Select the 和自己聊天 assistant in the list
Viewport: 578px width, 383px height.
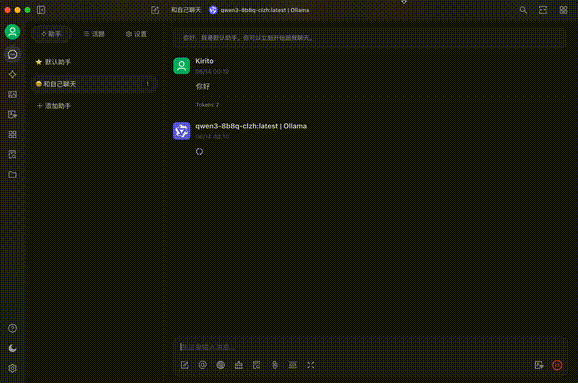[x=94, y=84]
